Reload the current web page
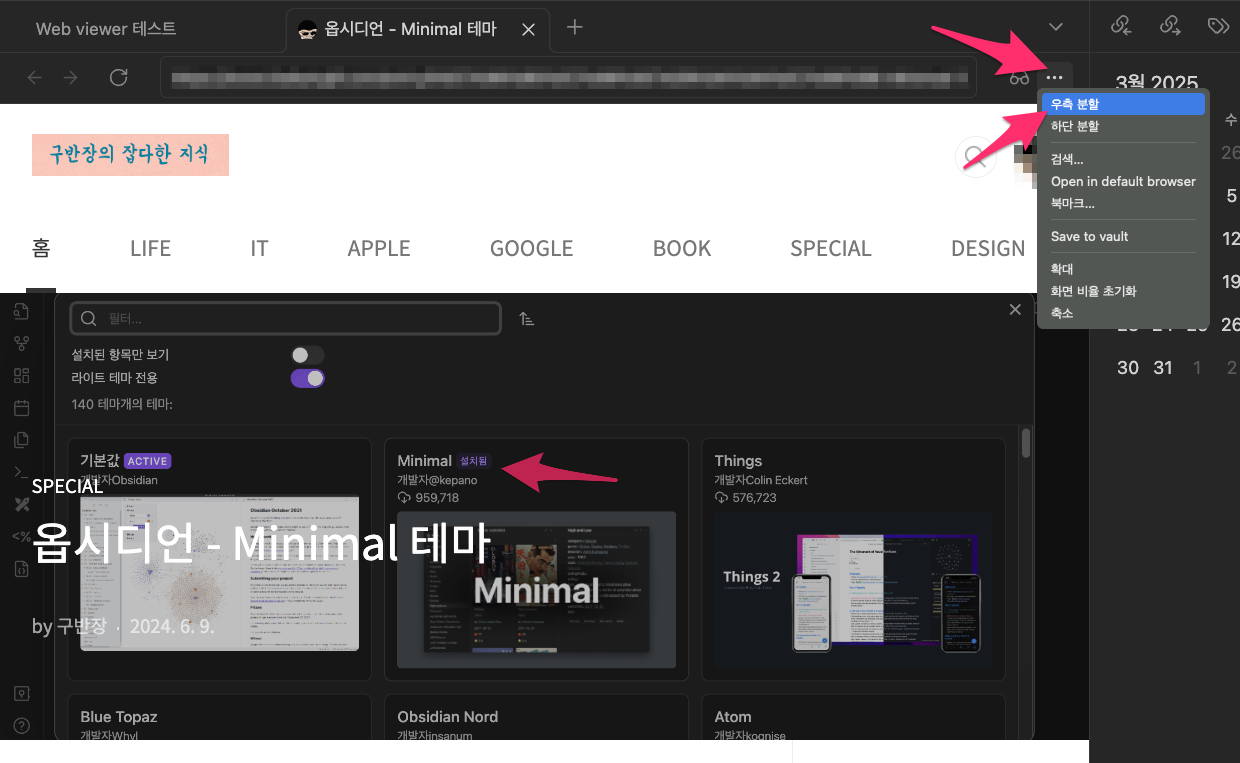This screenshot has width=1240, height=763. (118, 77)
